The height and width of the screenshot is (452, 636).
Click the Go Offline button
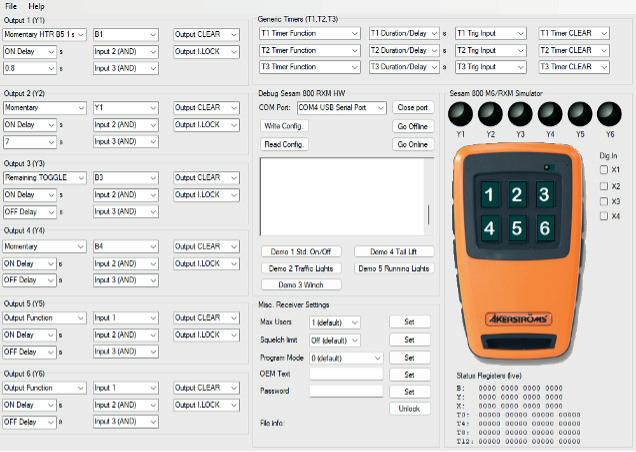pos(413,126)
